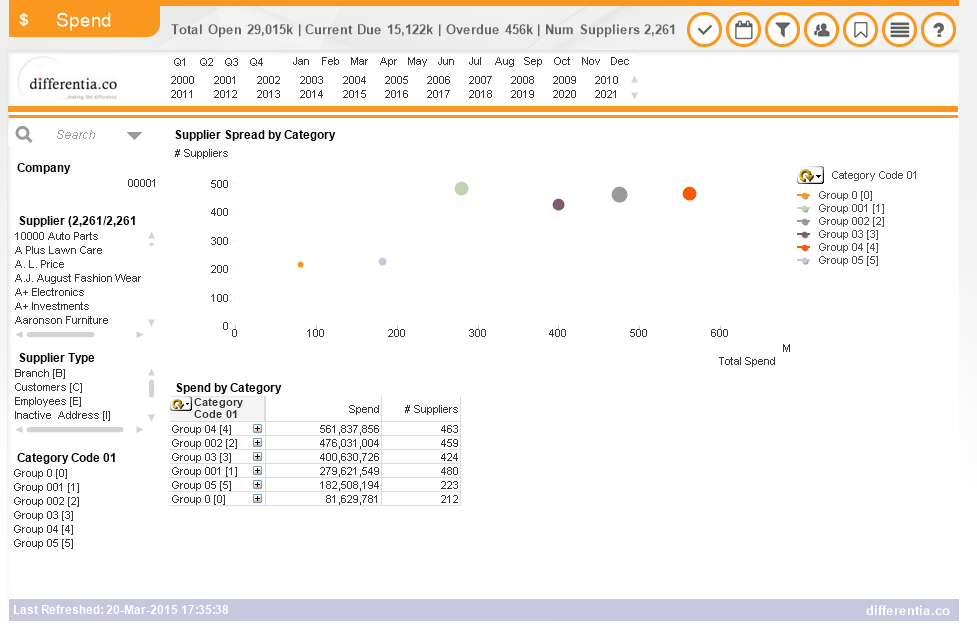Click the year list up arrow
Image resolution: width=977 pixels, height=632 pixels.
[x=634, y=79]
